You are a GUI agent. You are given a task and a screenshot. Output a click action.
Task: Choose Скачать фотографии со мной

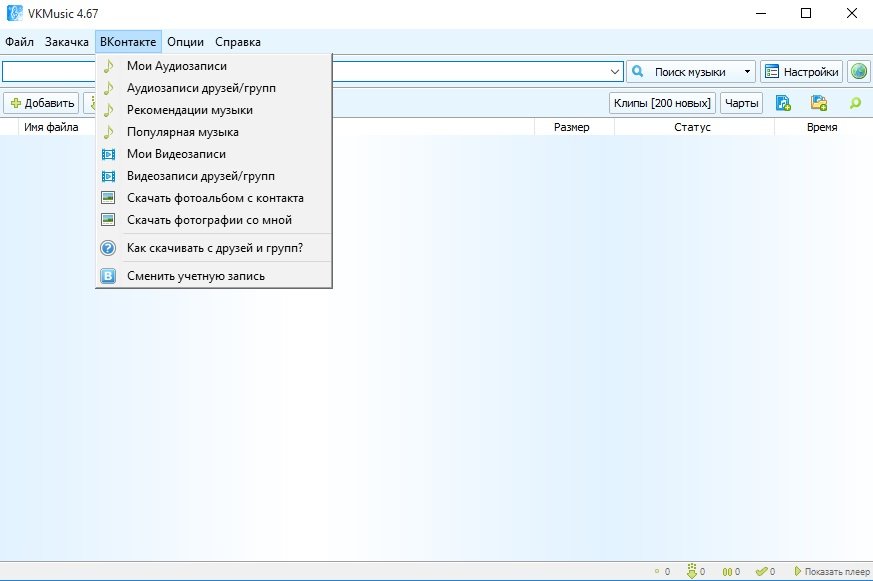click(214, 220)
